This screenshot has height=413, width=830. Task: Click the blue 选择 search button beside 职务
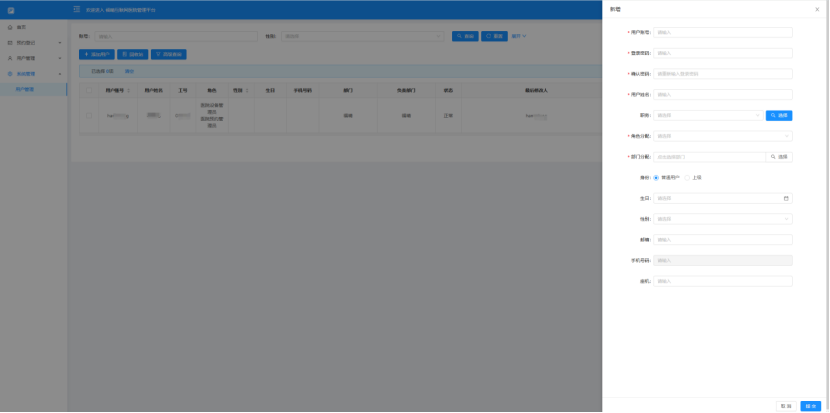pyautogui.click(x=779, y=115)
